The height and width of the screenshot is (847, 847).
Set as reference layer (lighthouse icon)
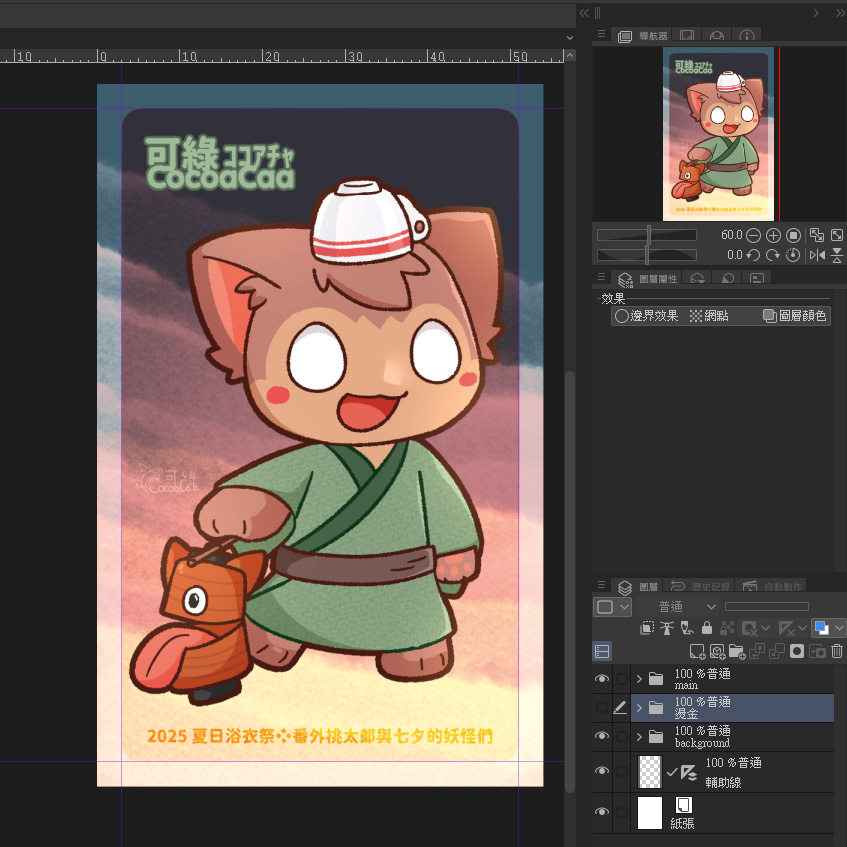tap(667, 628)
